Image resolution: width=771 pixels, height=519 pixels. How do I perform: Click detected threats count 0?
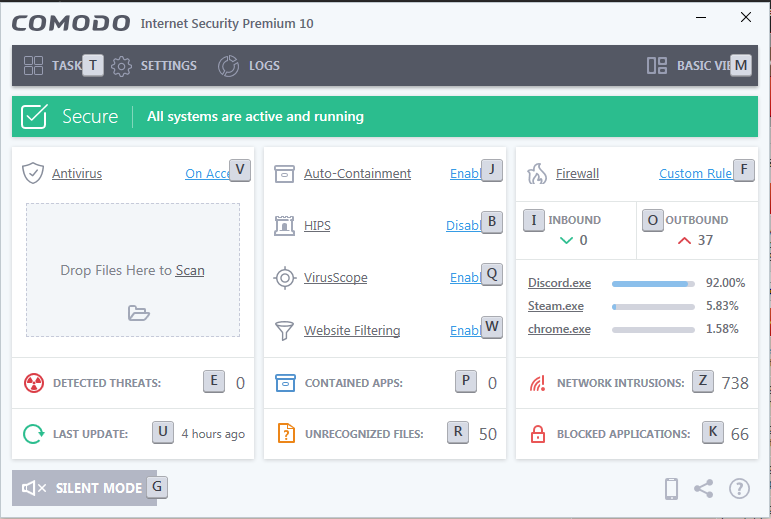240,383
